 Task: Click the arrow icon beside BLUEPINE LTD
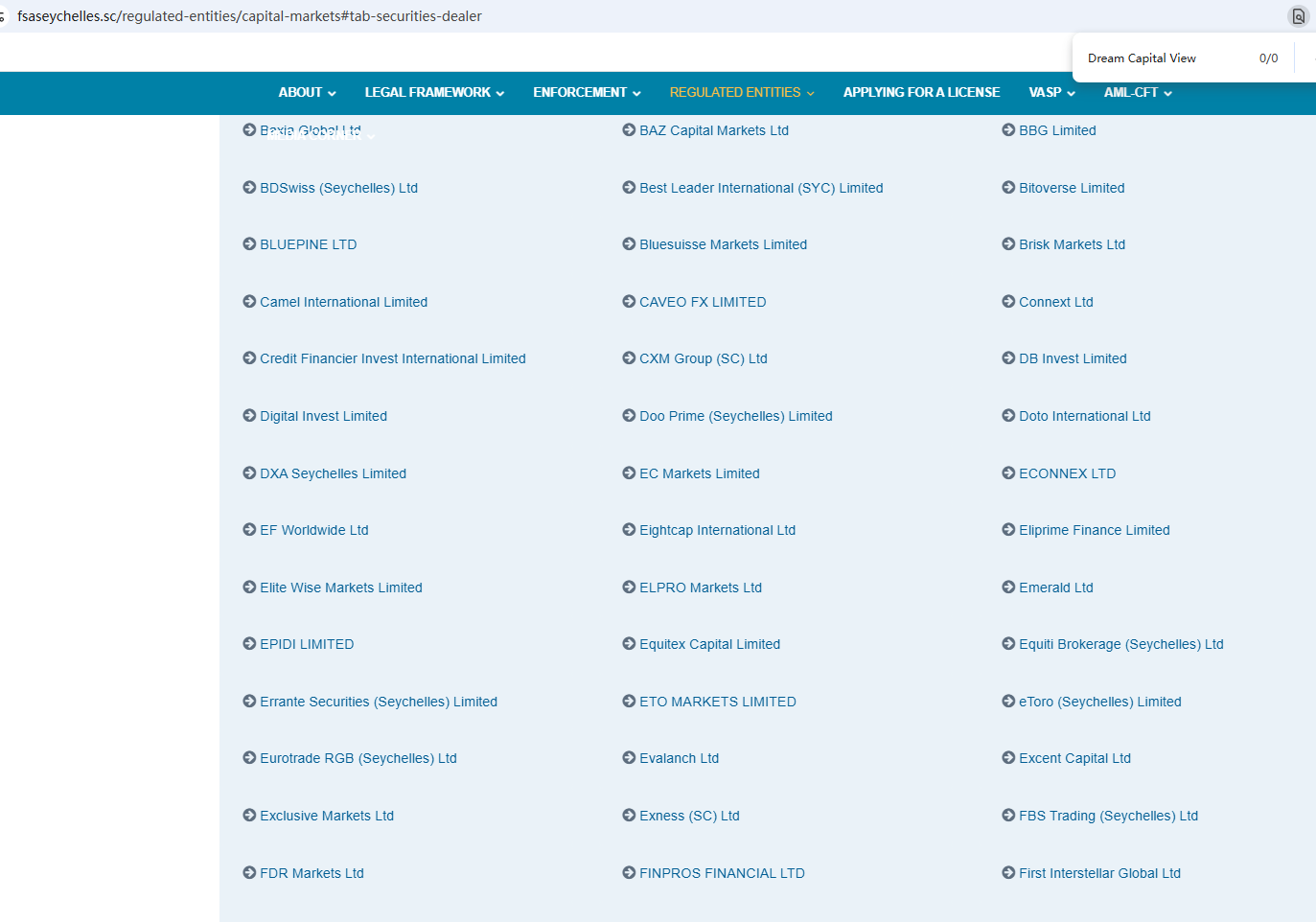tap(249, 244)
